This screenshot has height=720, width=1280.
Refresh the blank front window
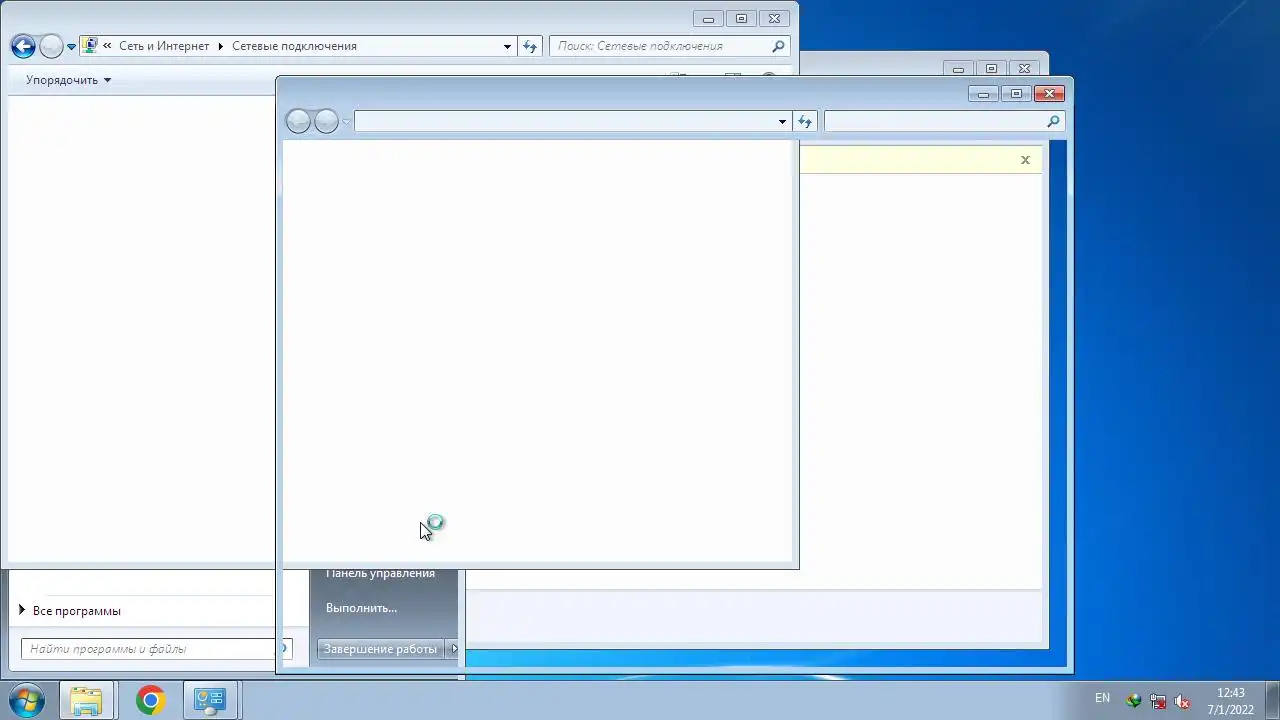(x=805, y=121)
